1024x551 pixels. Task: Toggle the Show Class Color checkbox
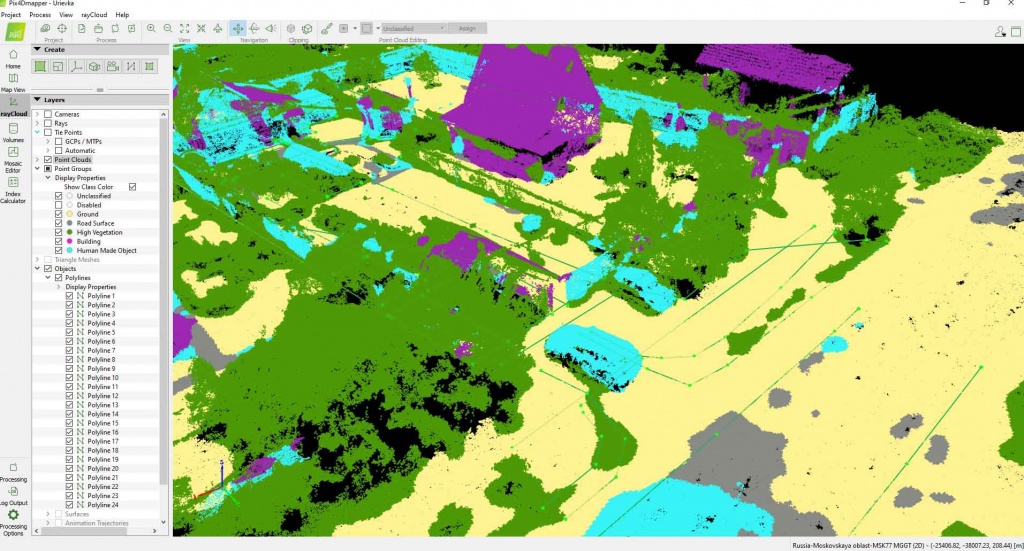(x=132, y=187)
